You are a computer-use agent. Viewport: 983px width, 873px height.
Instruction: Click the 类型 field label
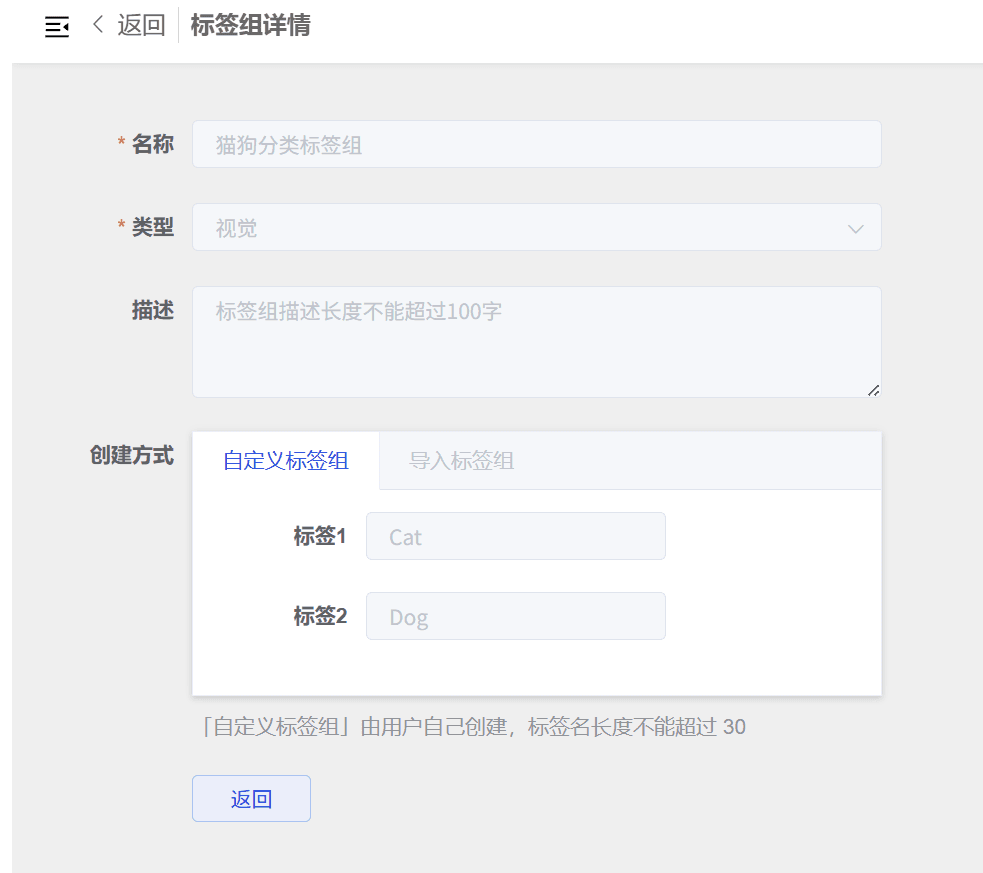[153, 228]
